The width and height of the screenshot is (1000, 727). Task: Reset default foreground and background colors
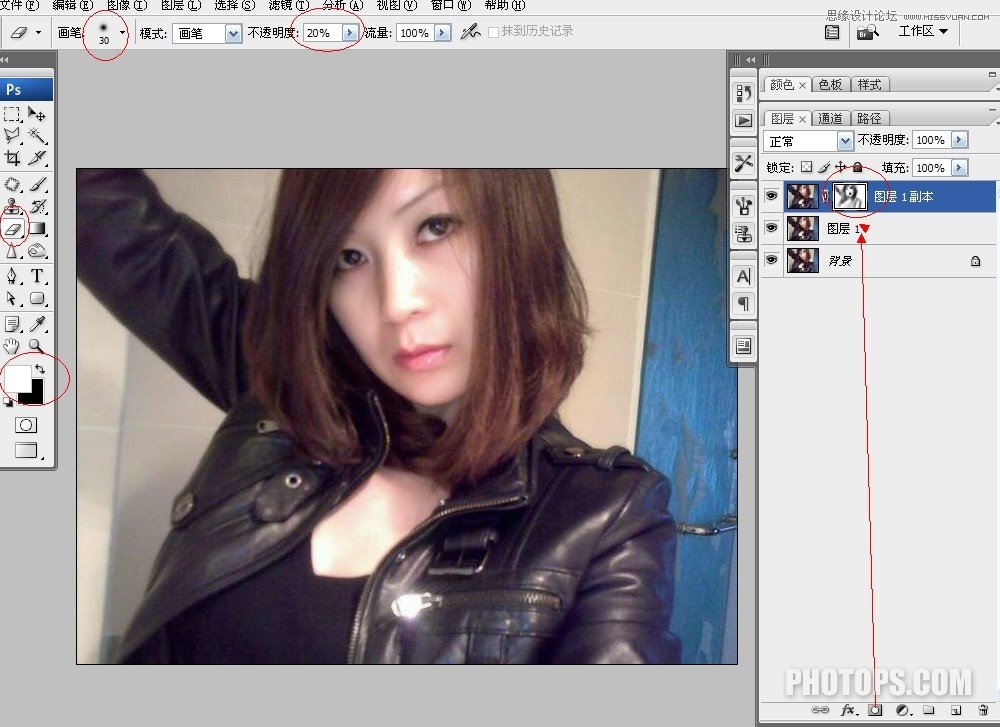(8, 402)
